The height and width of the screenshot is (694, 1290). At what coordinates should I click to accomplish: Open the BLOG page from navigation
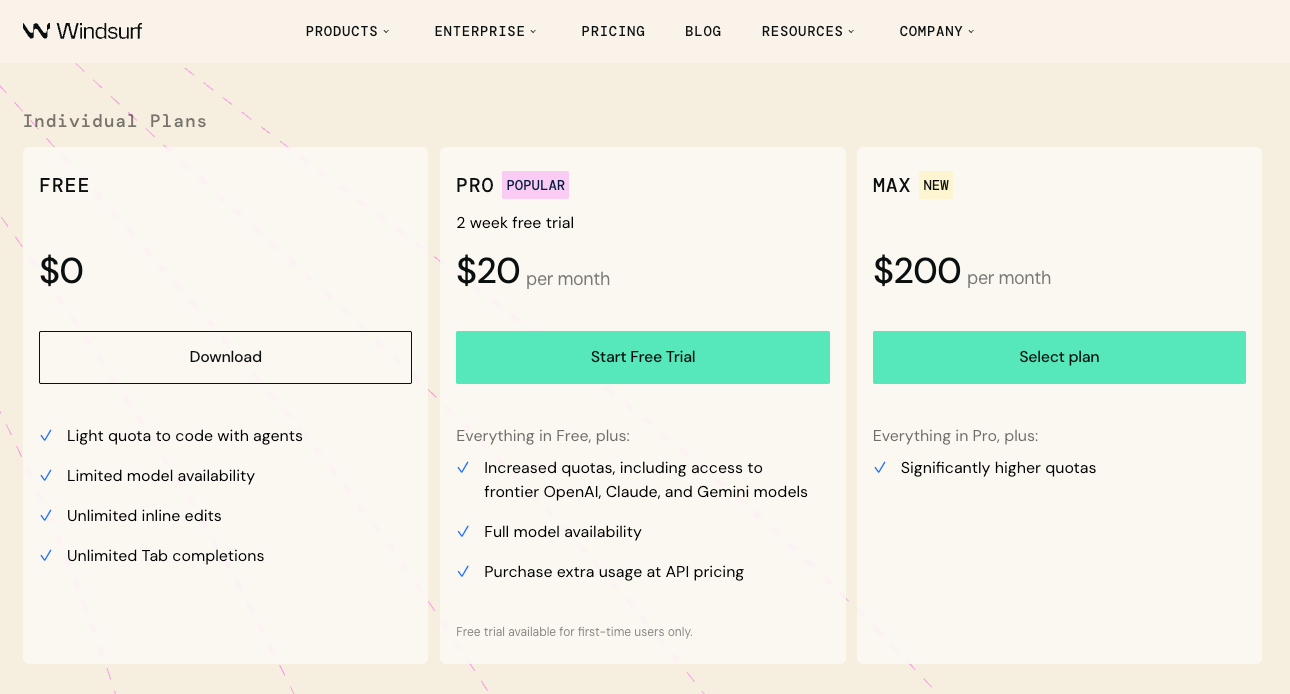coord(703,31)
